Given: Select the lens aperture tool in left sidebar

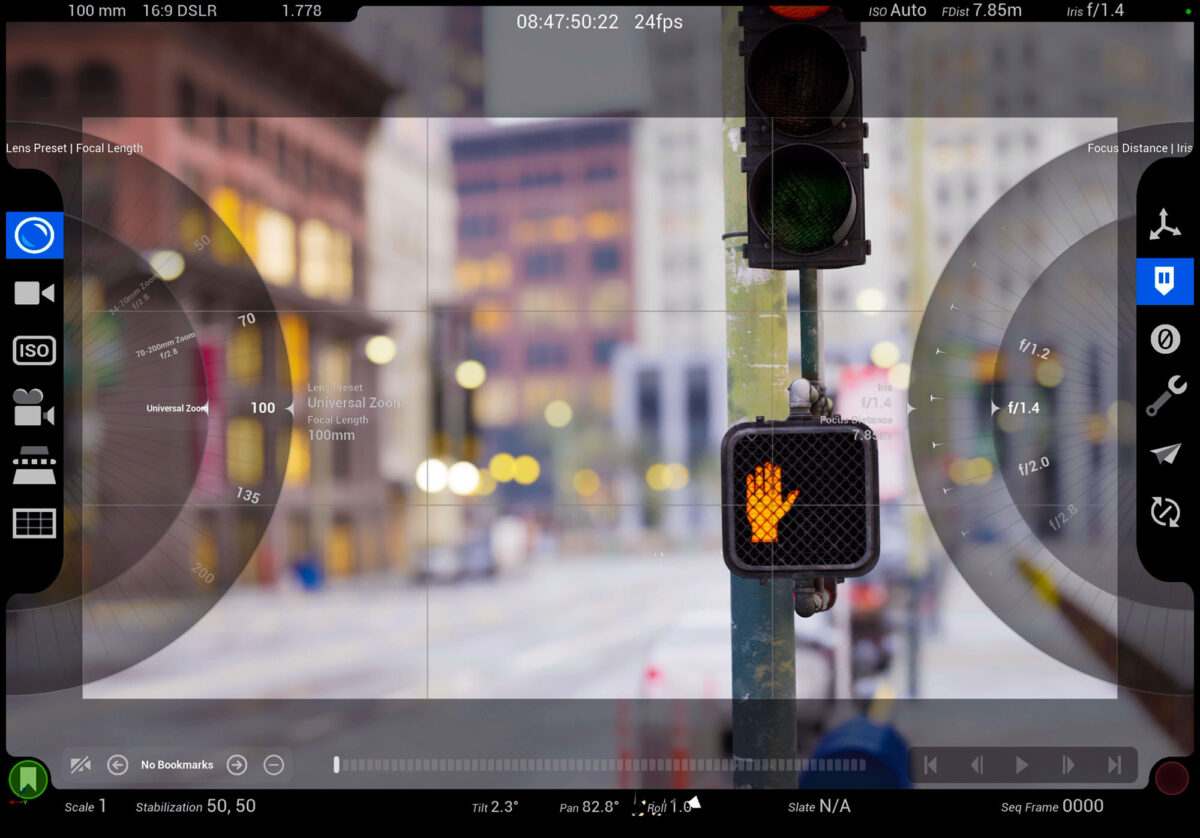Looking at the screenshot, I should point(34,235).
